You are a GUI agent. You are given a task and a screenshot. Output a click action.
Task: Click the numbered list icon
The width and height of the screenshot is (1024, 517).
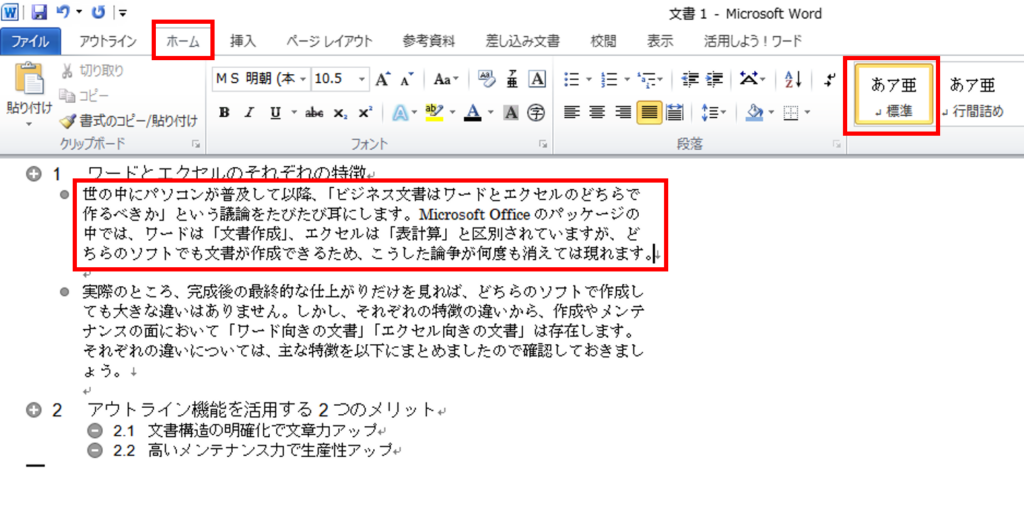pyautogui.click(x=609, y=79)
